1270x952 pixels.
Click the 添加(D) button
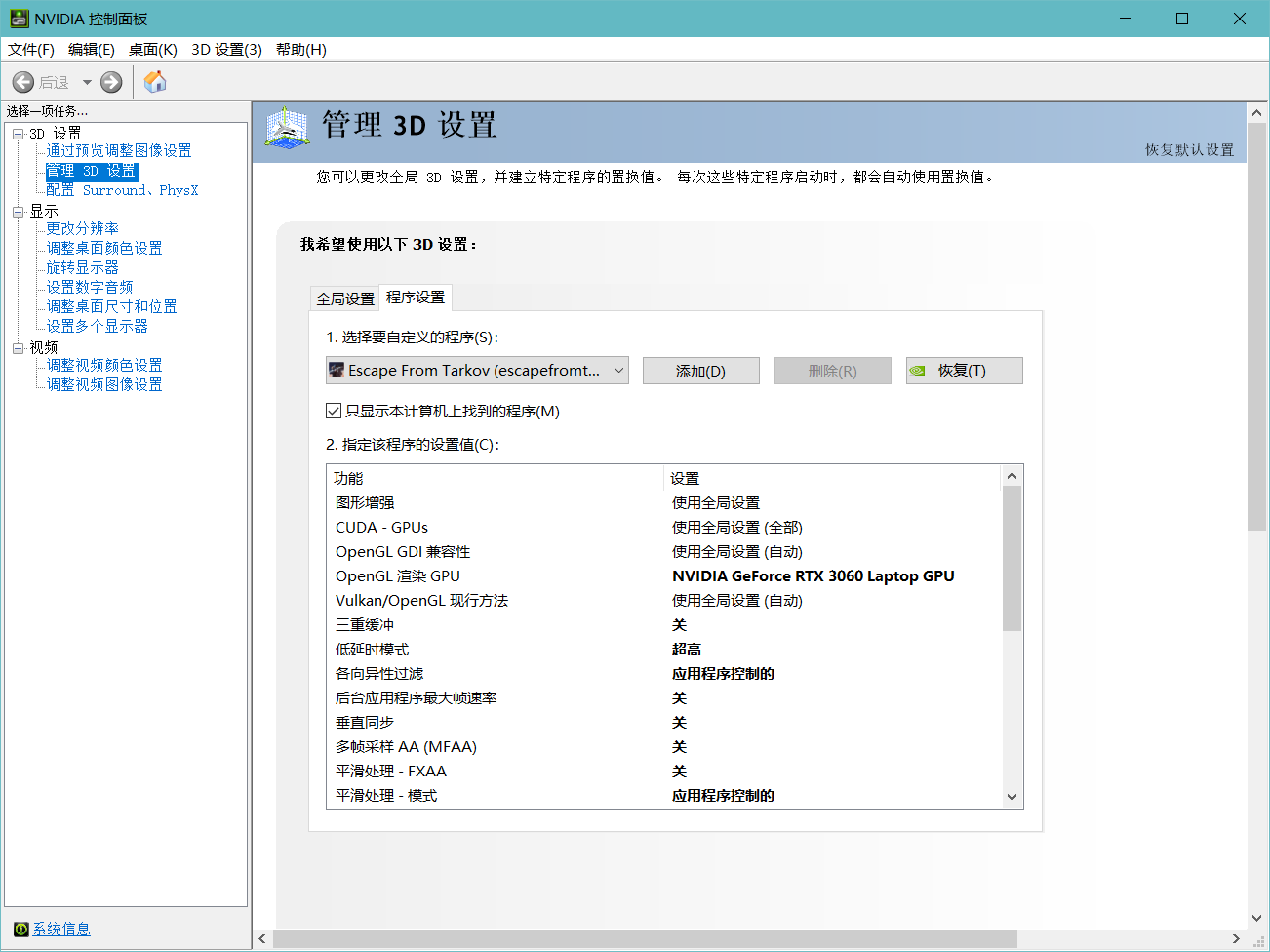[x=700, y=371]
